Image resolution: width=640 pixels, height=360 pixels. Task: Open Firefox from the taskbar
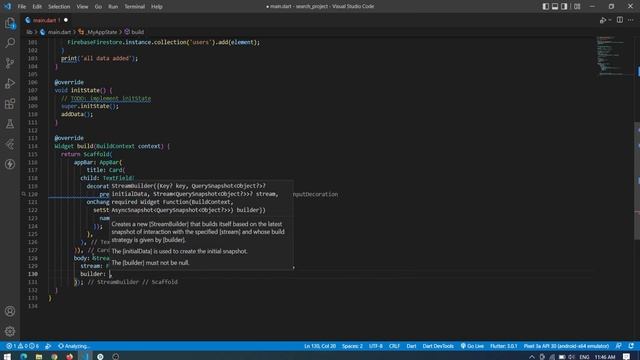[x=70, y=357]
